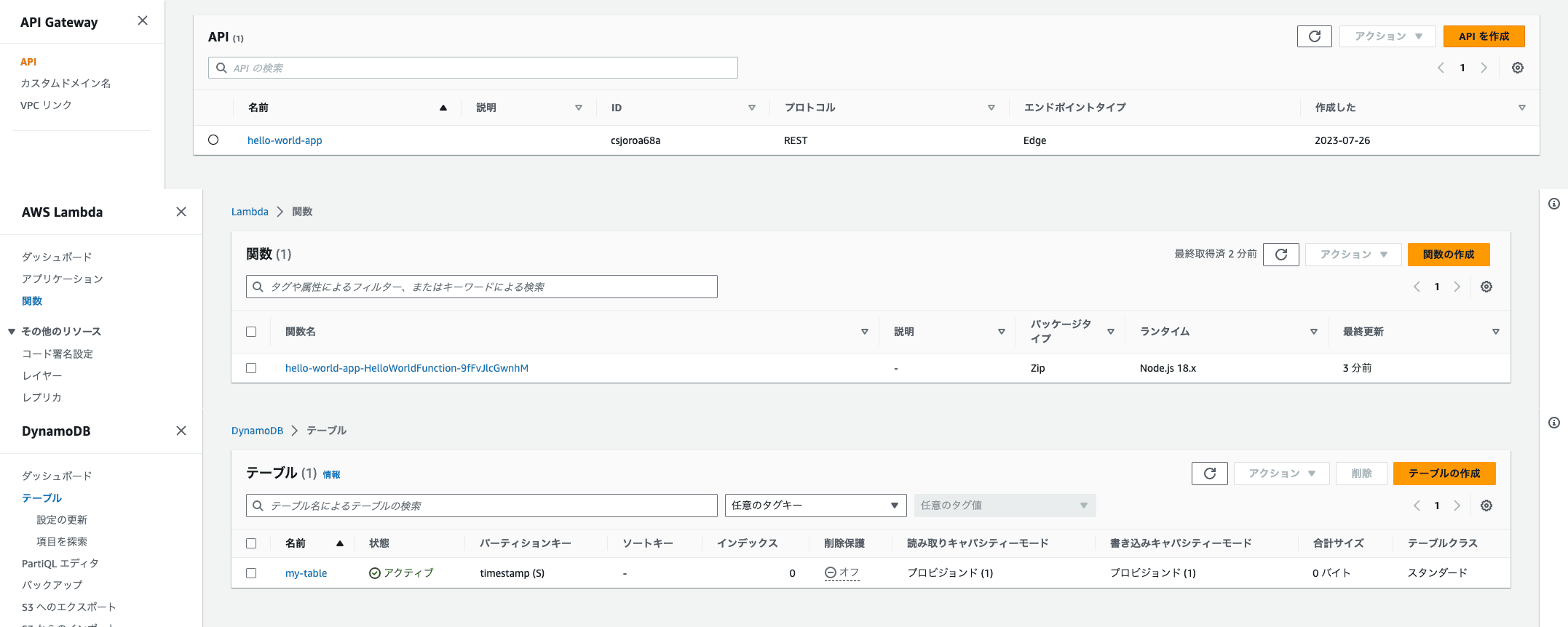Open Lambda ダッシュボード sidebar item
The height and width of the screenshot is (627, 1568).
57,257
